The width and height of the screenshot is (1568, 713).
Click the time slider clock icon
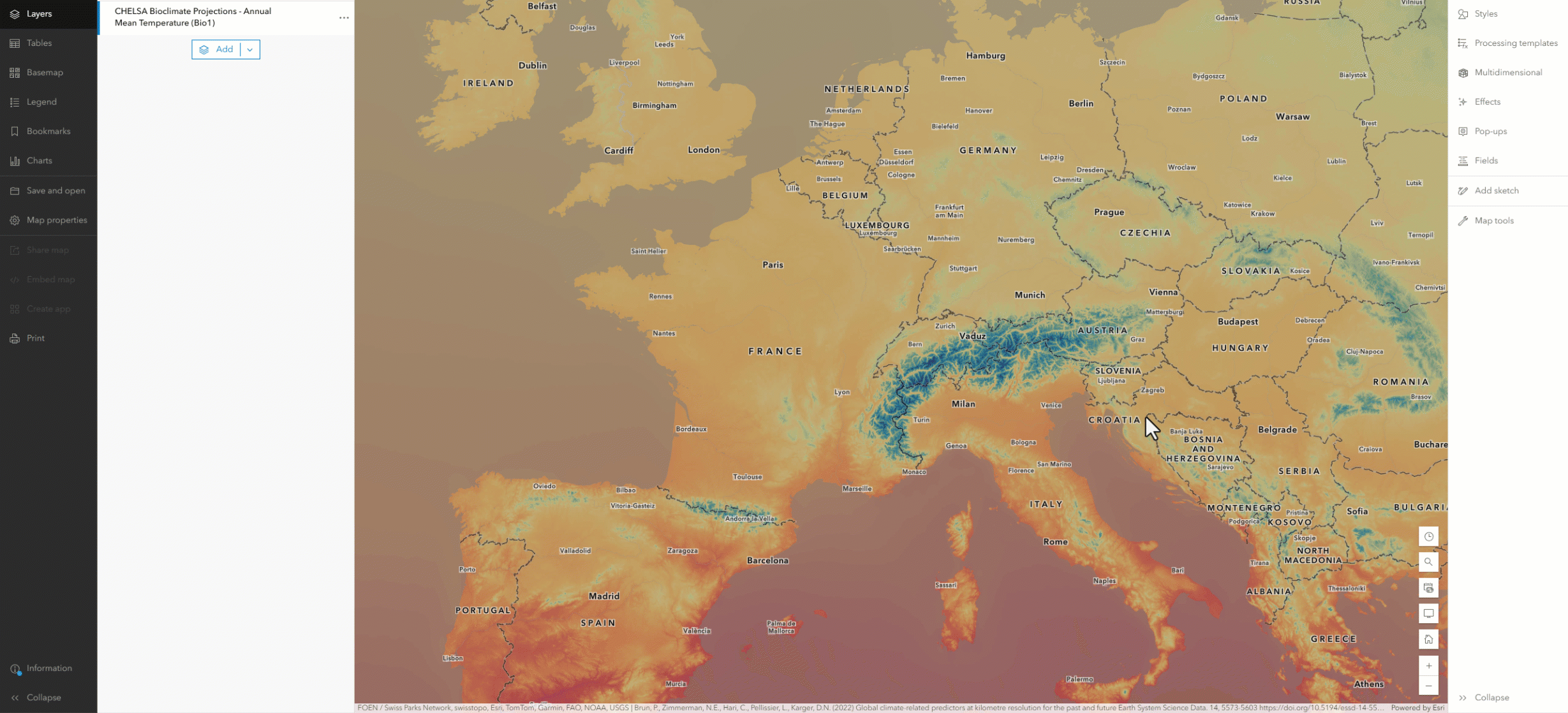click(1428, 536)
